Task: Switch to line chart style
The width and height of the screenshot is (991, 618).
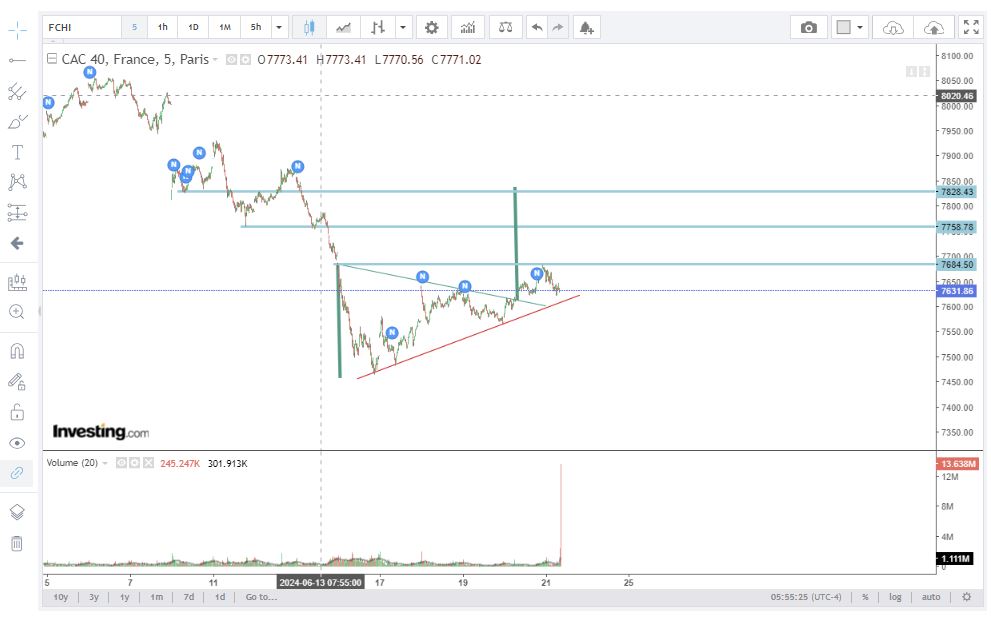Action: coord(343,27)
